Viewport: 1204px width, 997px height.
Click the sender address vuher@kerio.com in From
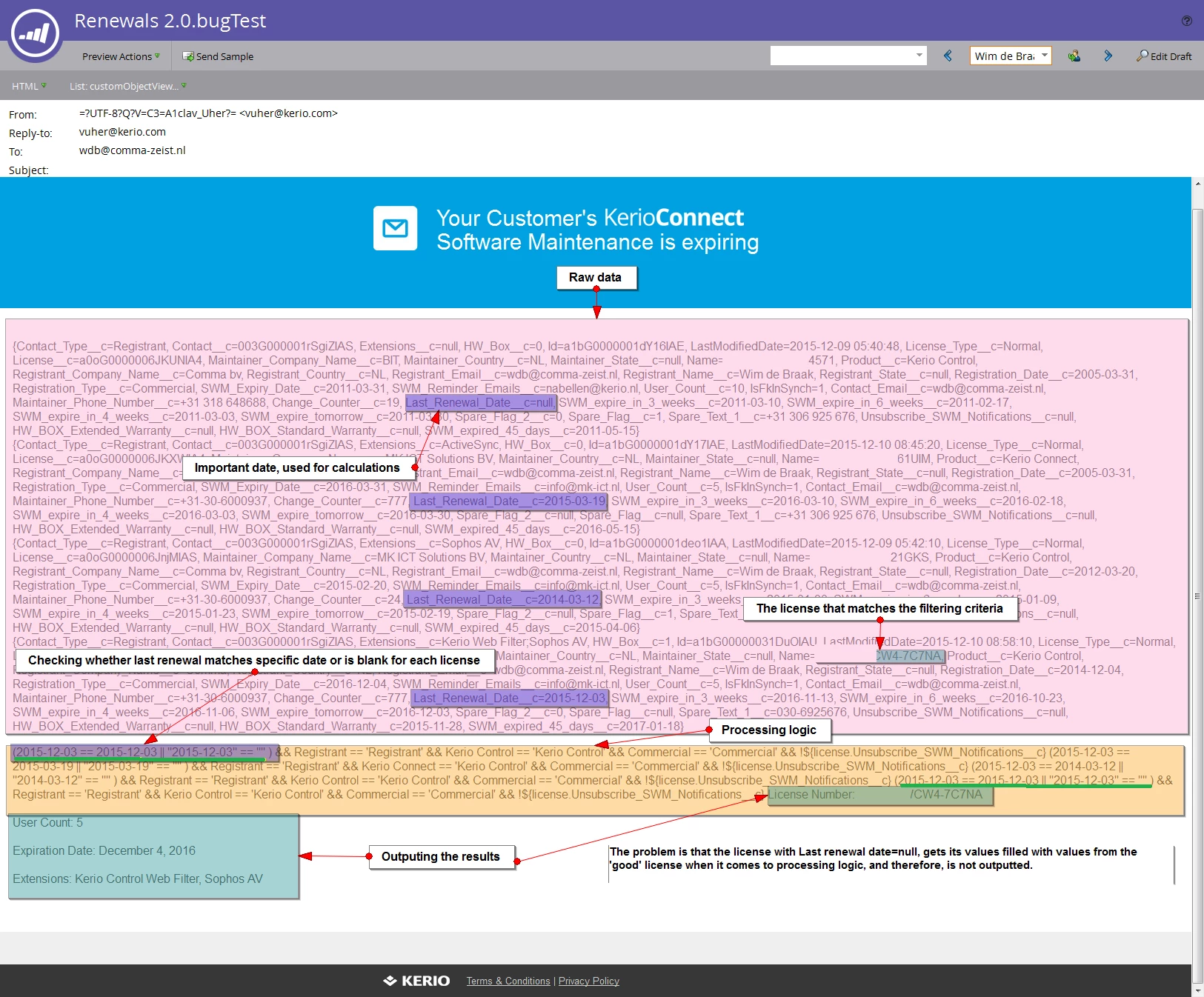[288, 113]
